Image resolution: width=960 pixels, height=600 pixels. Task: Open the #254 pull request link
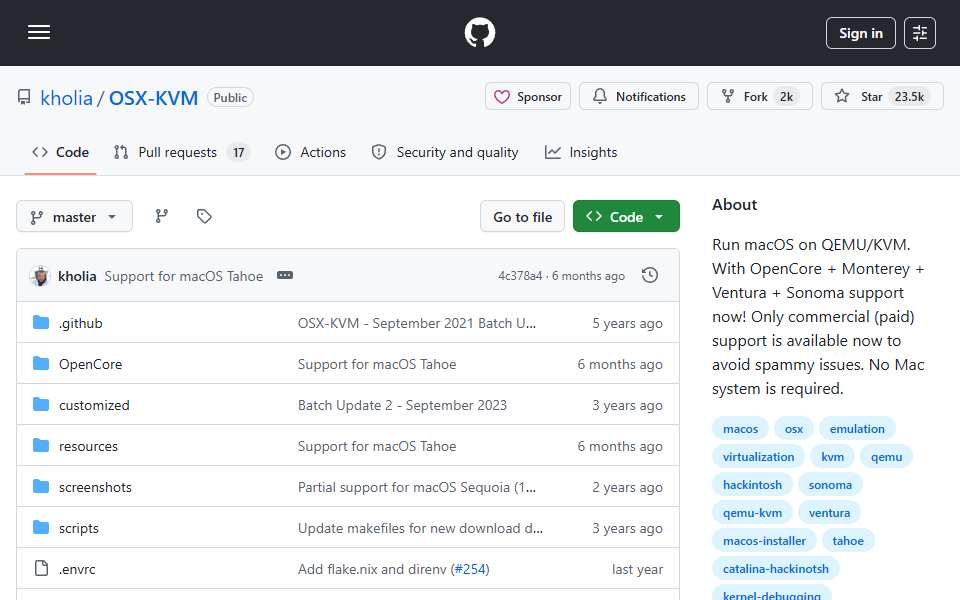[x=470, y=569]
